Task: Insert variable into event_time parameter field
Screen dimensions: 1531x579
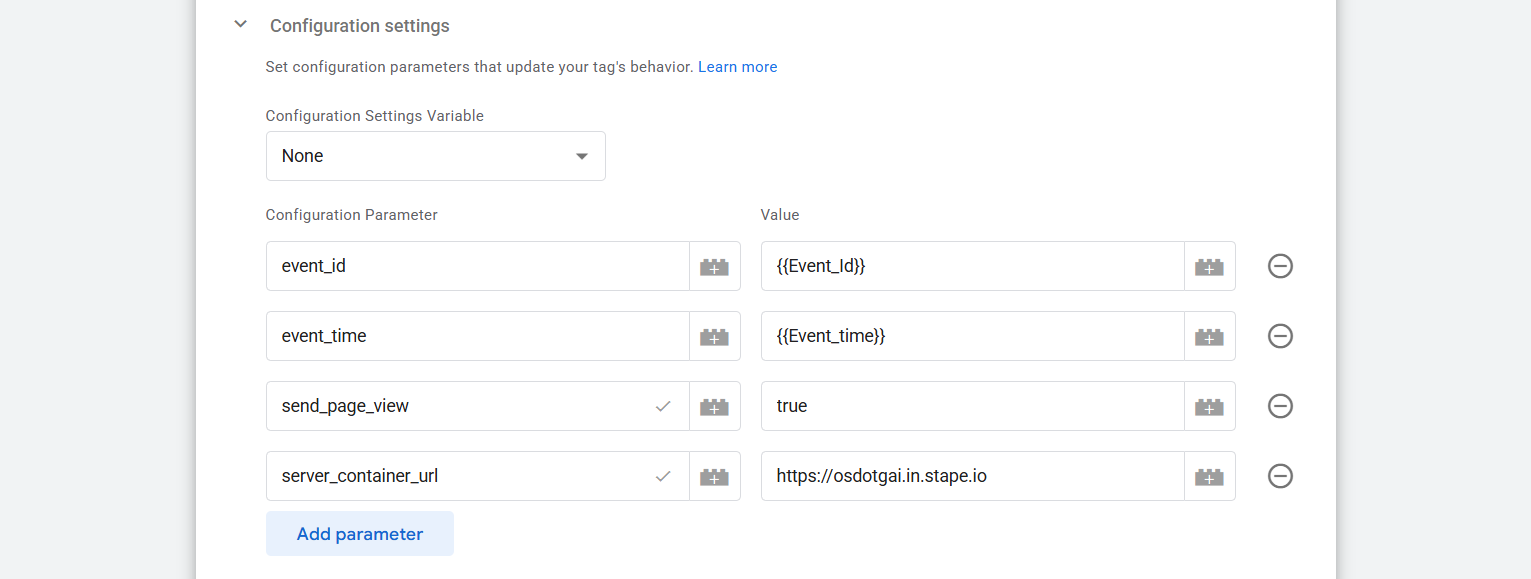Action: click(x=714, y=336)
